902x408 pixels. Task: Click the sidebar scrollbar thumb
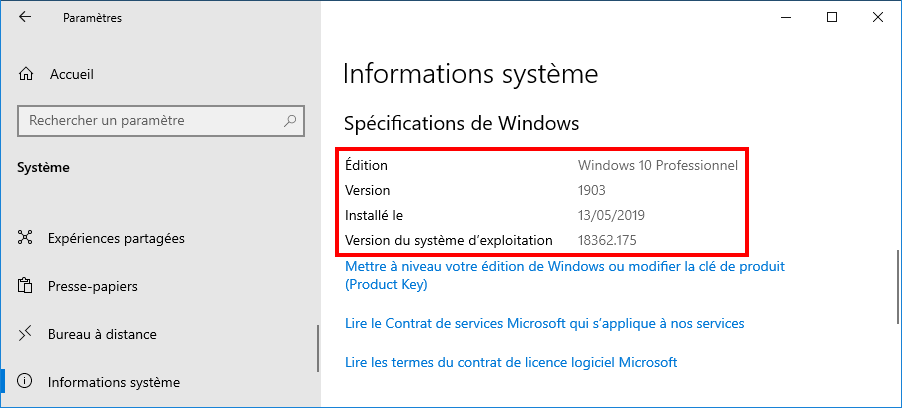[x=318, y=349]
